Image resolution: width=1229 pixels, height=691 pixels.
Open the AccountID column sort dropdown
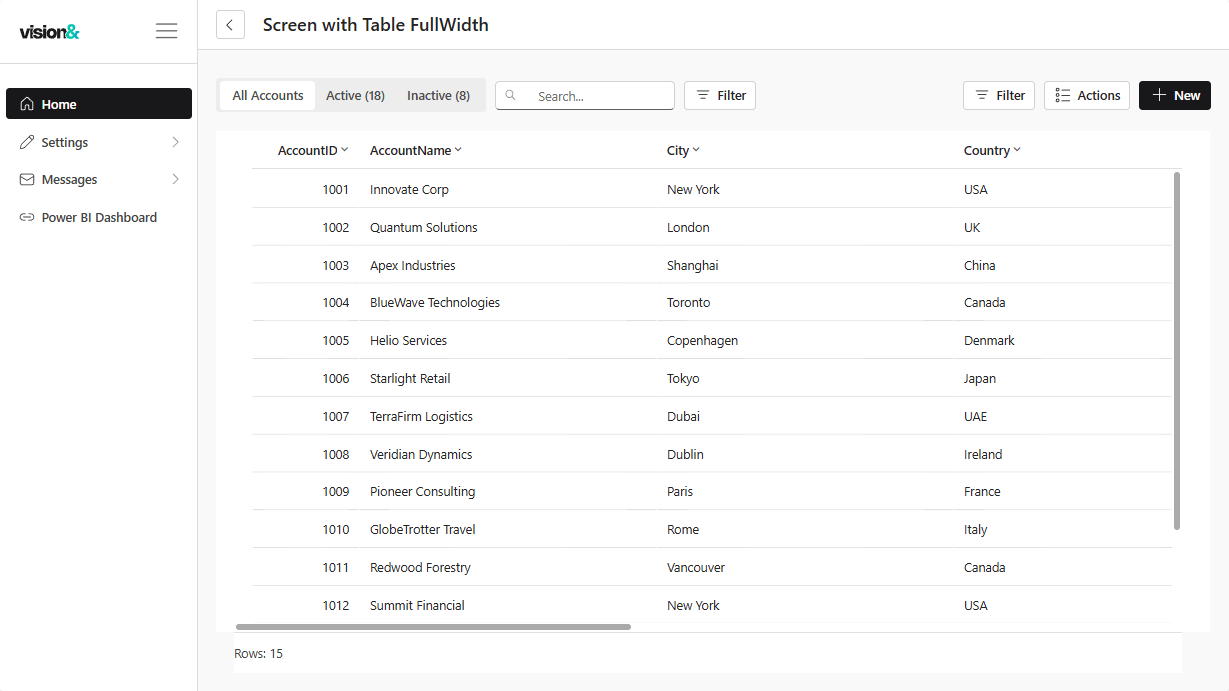344,150
